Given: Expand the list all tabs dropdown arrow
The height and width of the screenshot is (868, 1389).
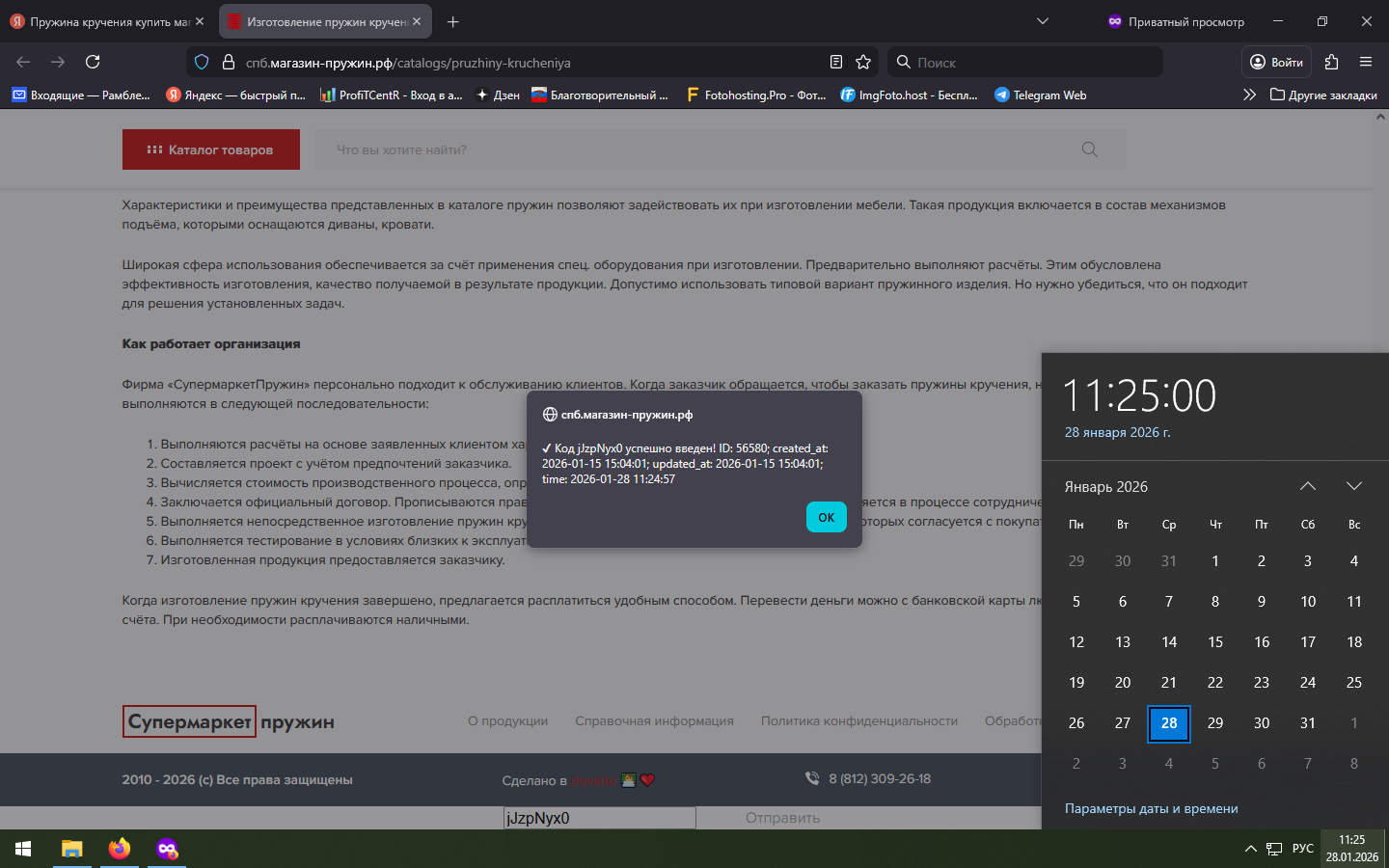Looking at the screenshot, I should coord(1042,21).
